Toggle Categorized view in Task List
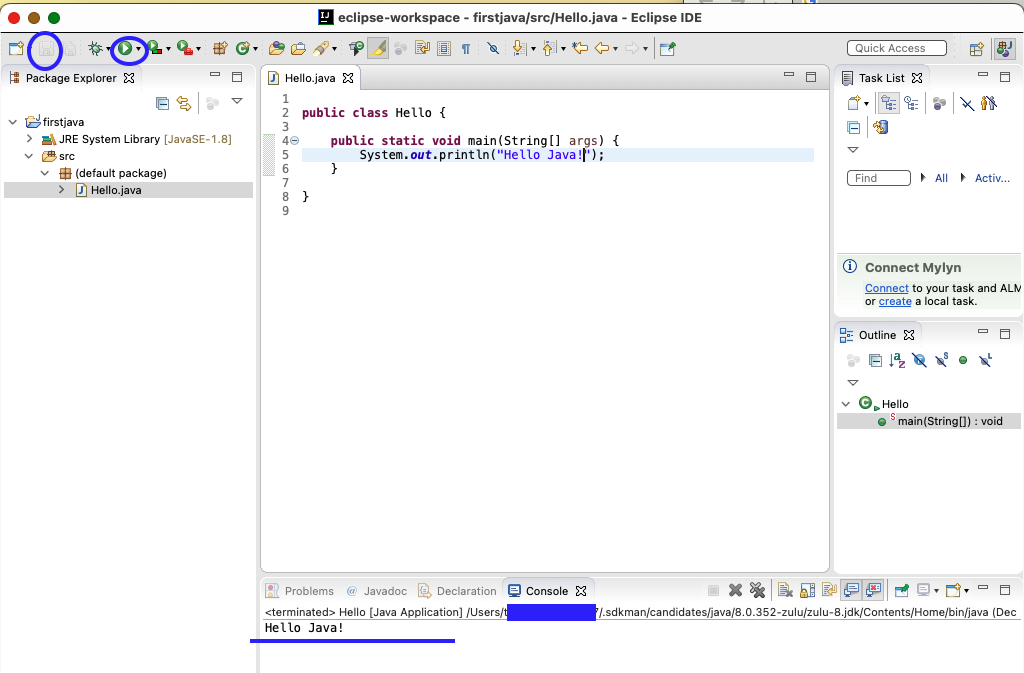Viewport: 1024px width, 673px height. click(889, 103)
